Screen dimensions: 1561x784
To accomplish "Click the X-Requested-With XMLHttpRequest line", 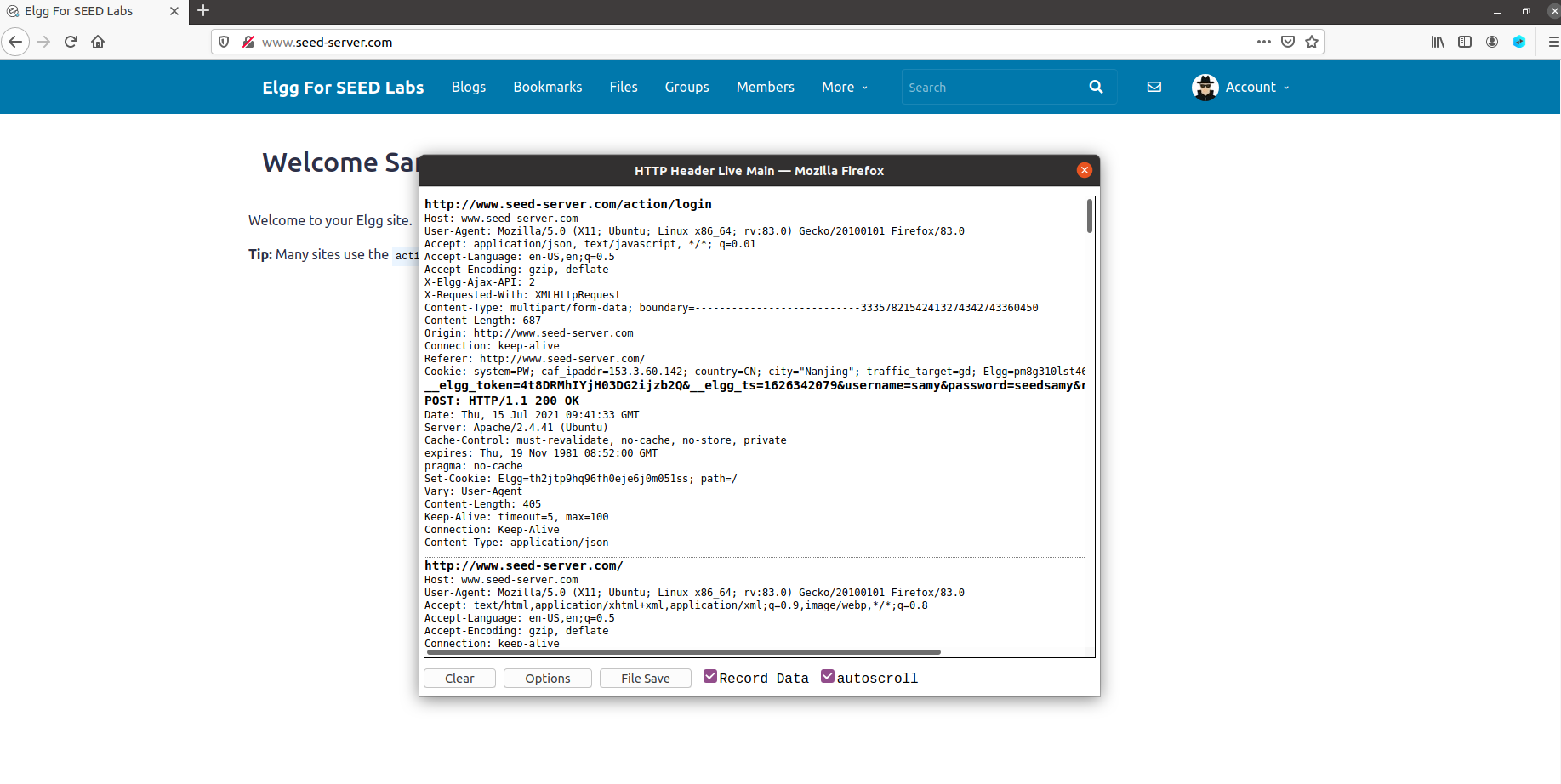I will tap(522, 295).
